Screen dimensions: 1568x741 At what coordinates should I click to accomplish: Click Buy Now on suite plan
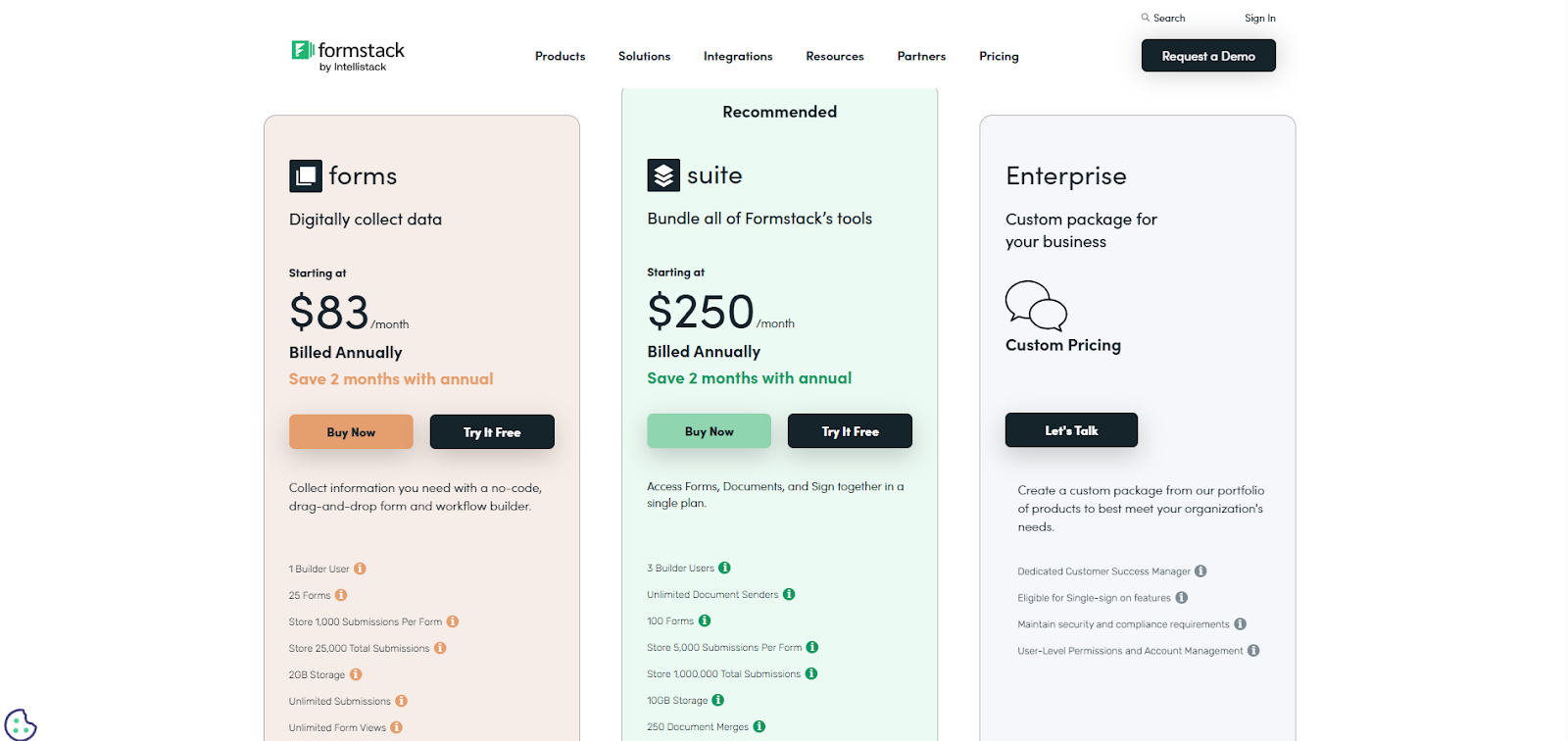(x=709, y=431)
